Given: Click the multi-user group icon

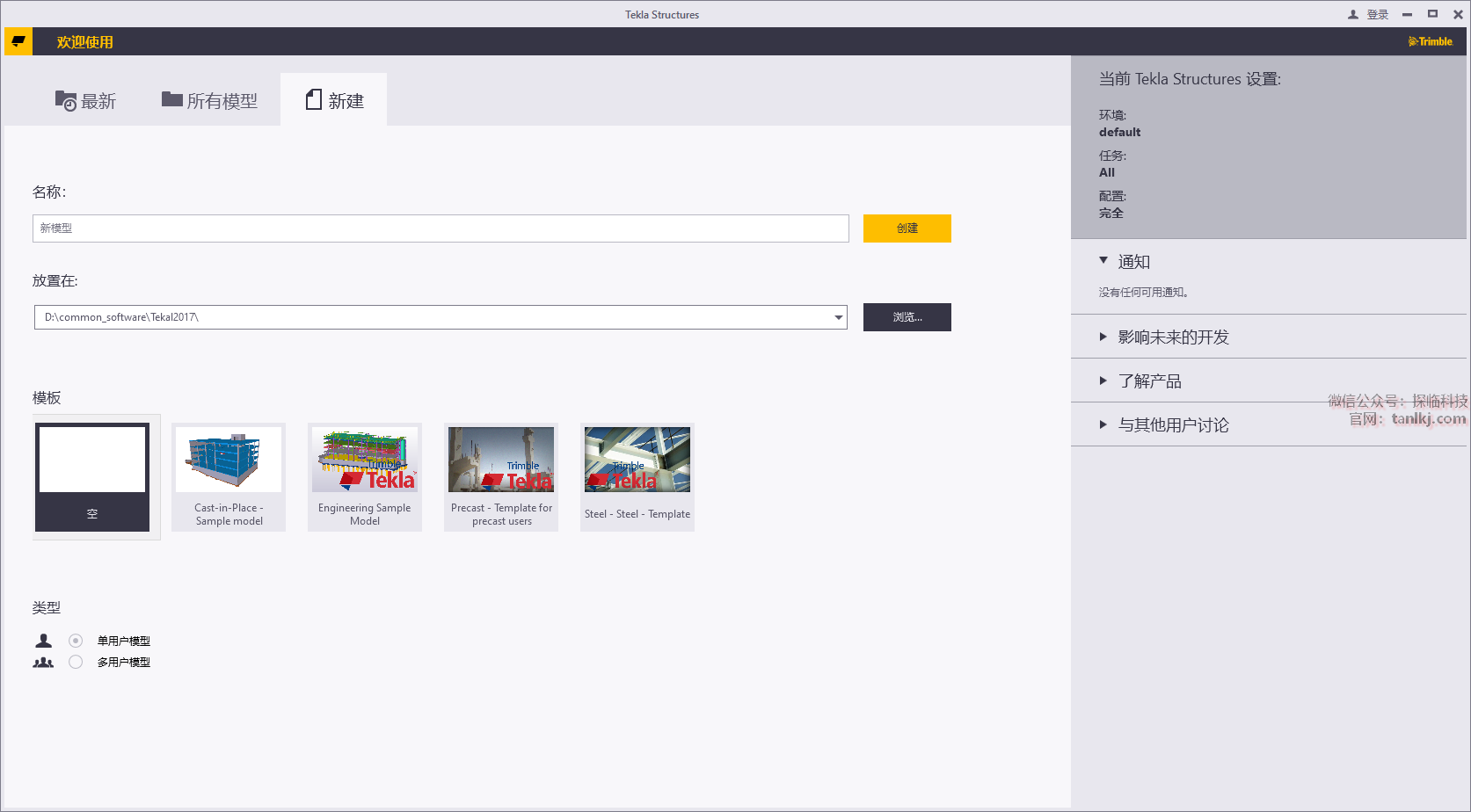Looking at the screenshot, I should click(x=43, y=662).
